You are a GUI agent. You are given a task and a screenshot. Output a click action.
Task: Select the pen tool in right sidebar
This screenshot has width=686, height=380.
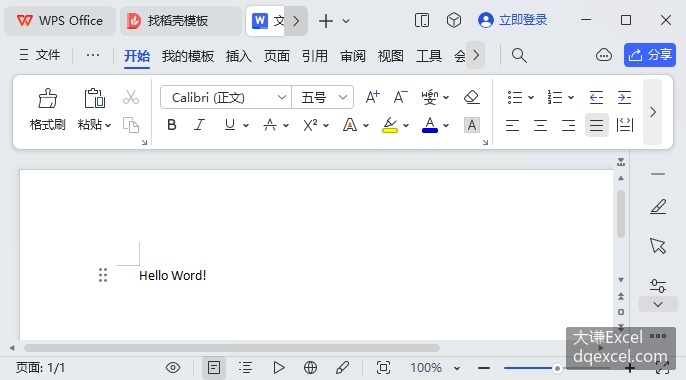(658, 206)
